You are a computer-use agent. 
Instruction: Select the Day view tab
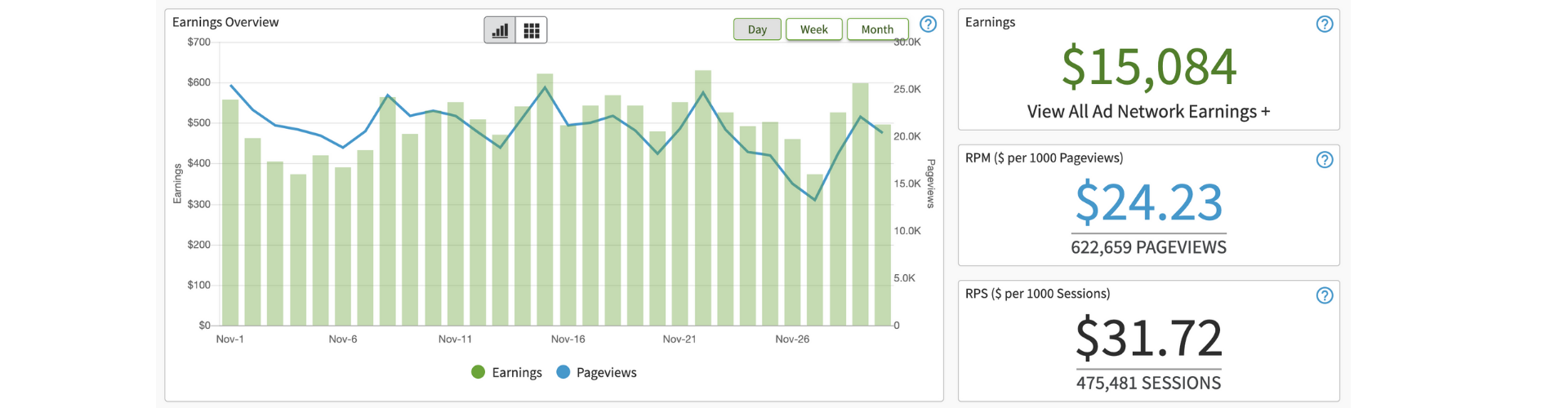757,29
